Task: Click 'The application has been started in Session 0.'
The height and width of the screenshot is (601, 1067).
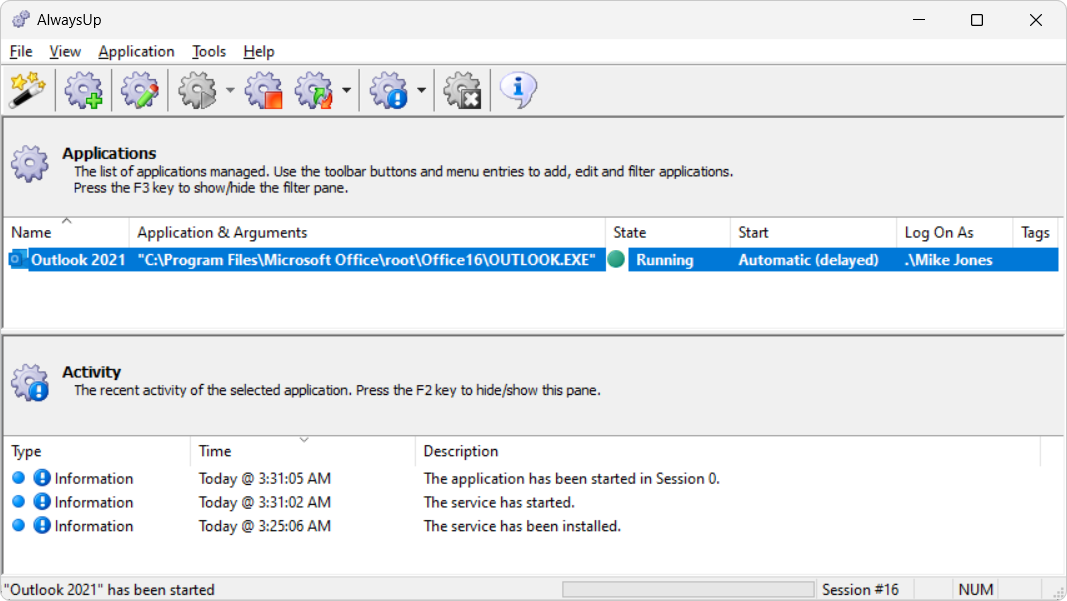Action: point(572,478)
